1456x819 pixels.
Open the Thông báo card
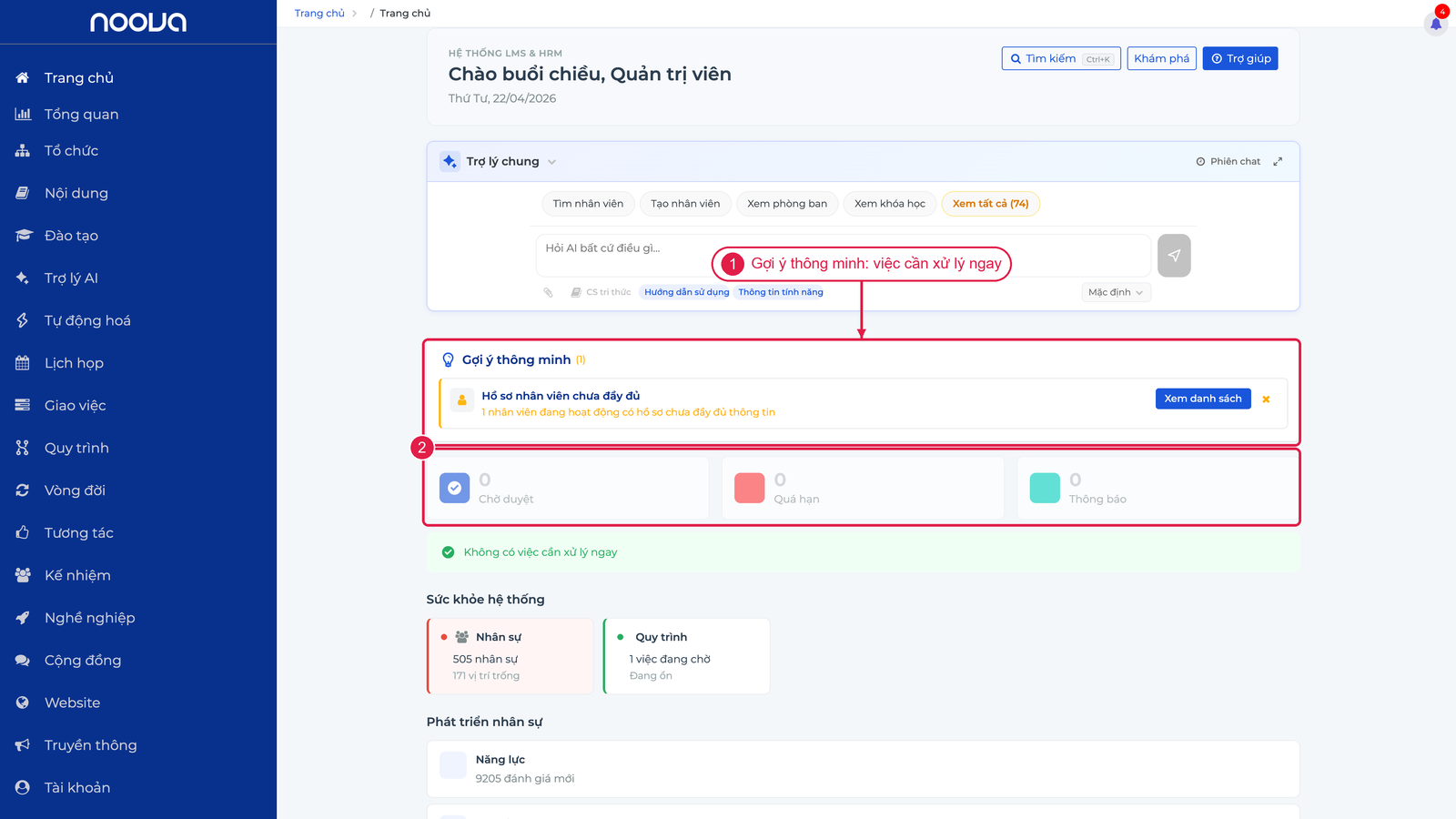[1158, 488]
